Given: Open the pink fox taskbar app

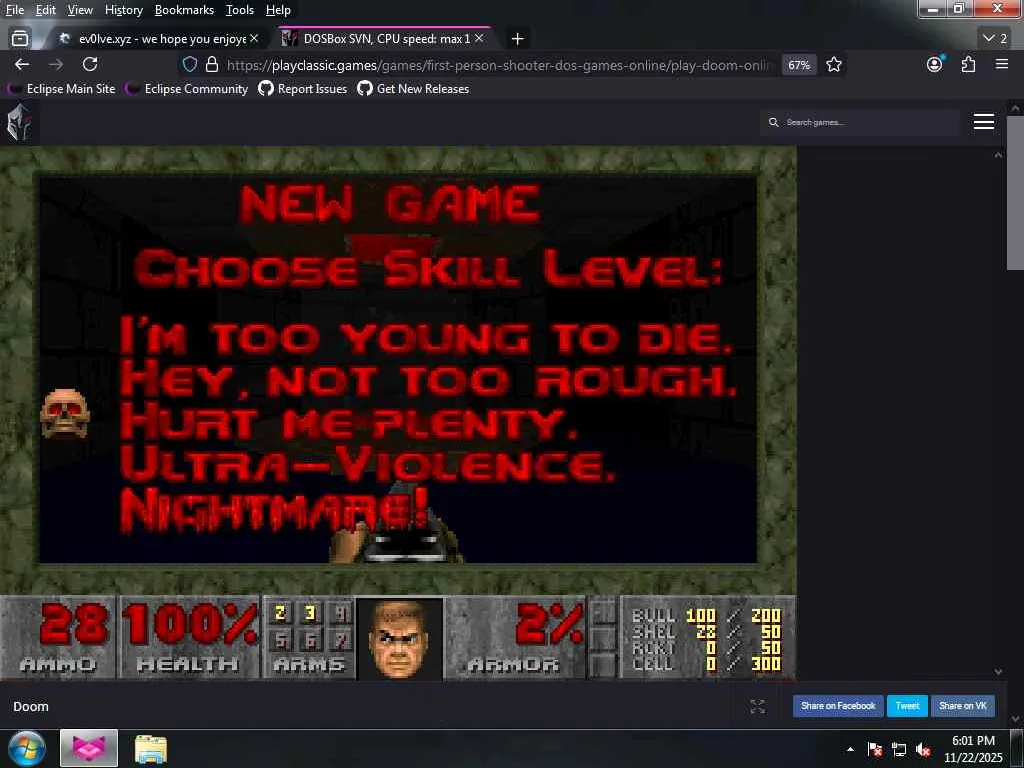Looking at the screenshot, I should click(89, 748).
